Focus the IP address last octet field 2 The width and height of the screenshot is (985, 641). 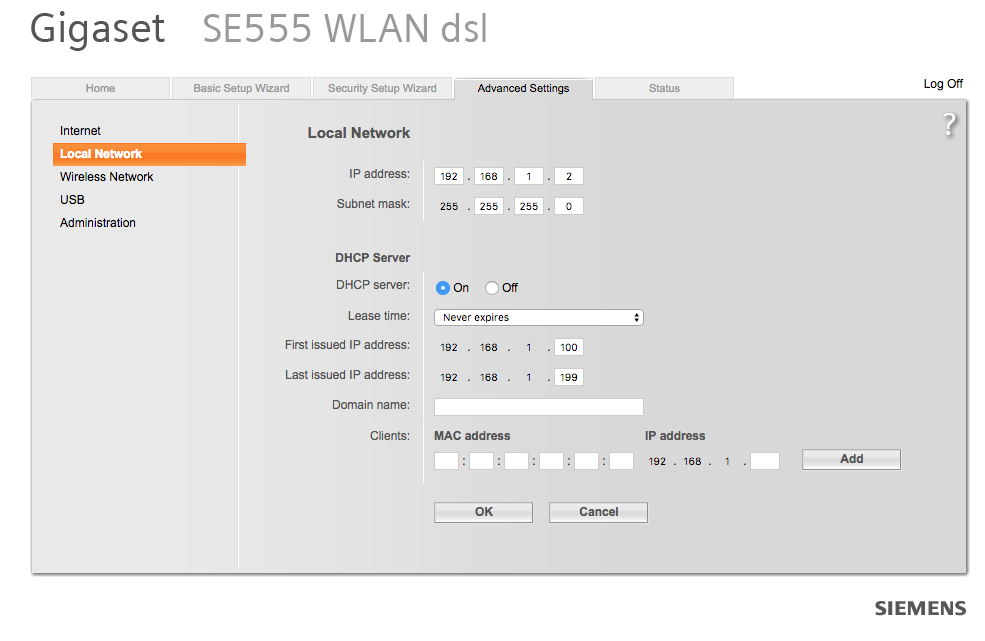point(569,176)
